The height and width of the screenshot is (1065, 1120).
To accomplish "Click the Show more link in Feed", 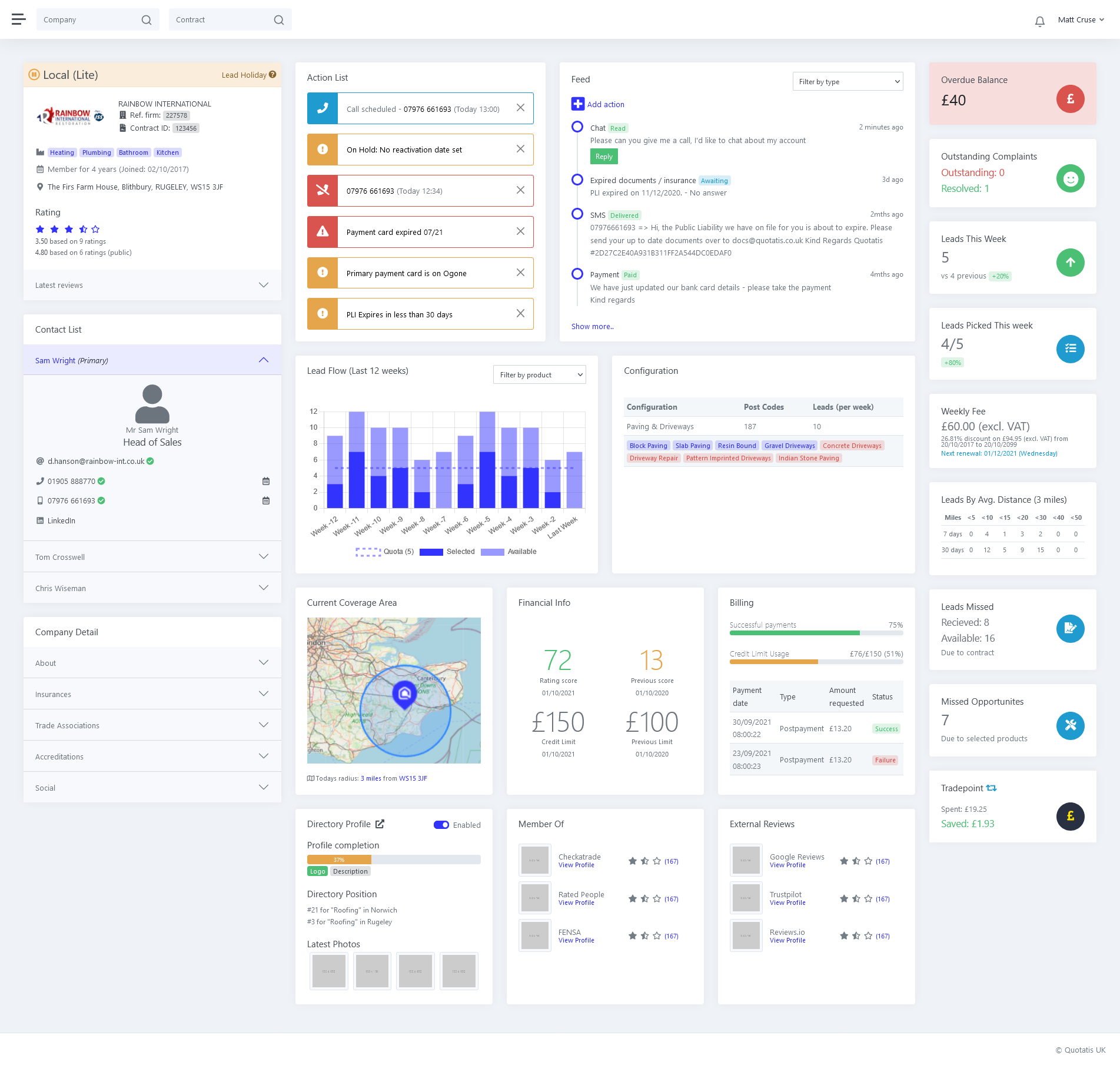I will [592, 327].
